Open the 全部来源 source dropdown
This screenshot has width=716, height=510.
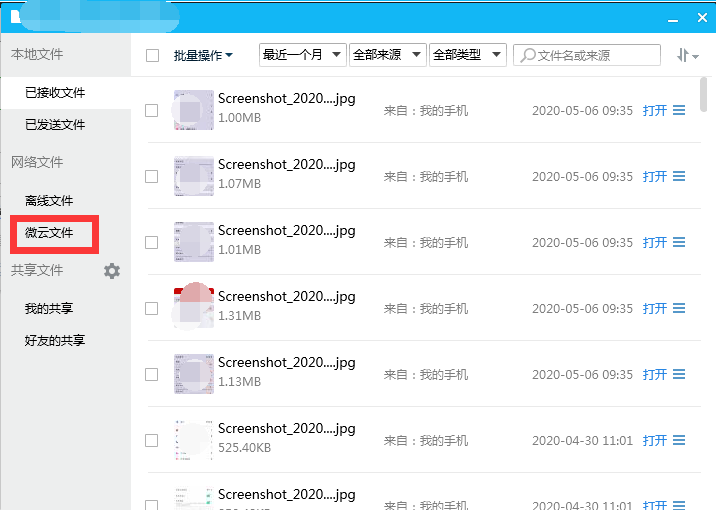point(388,55)
